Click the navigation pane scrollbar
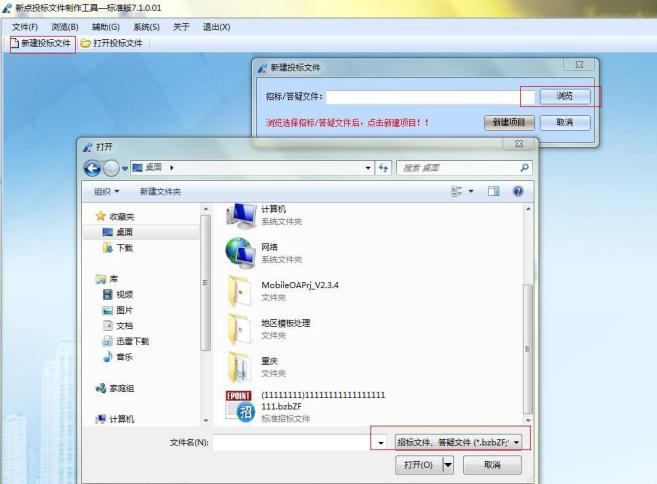Viewport: 657px width, 484px height. (205, 282)
